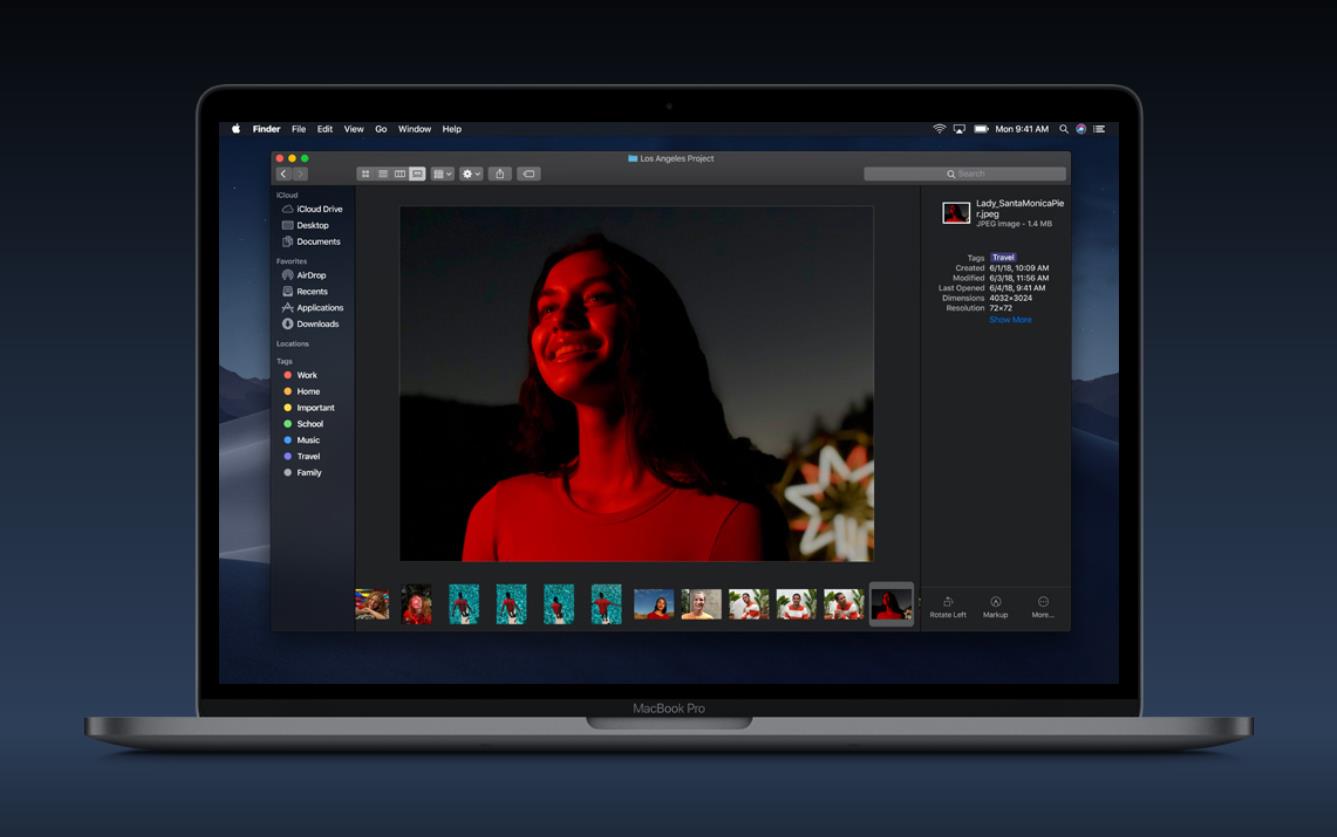Switch to icon view in Finder toolbar
Screen dimensions: 1337x837
[x=365, y=174]
